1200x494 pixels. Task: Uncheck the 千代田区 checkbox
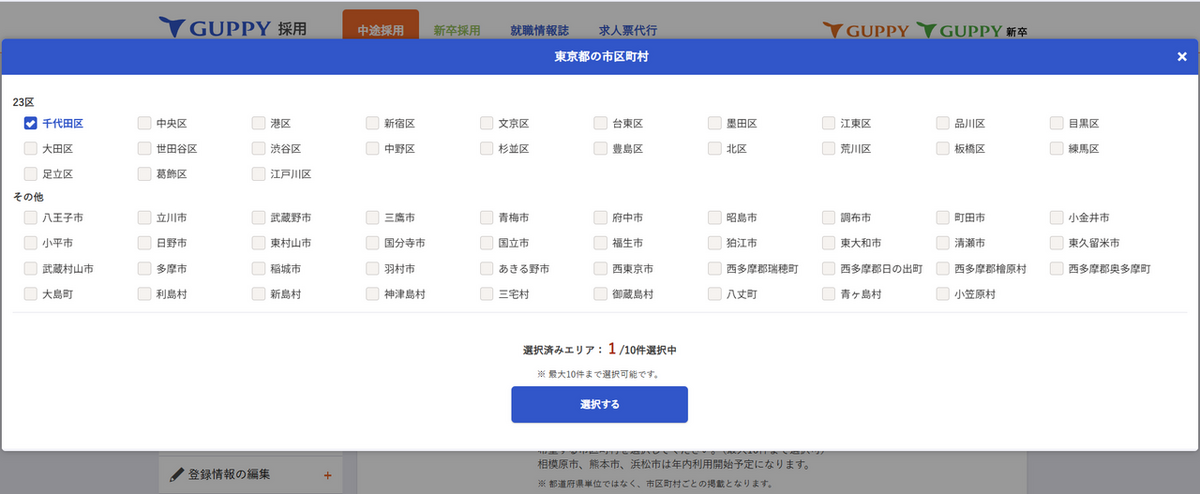[31, 123]
